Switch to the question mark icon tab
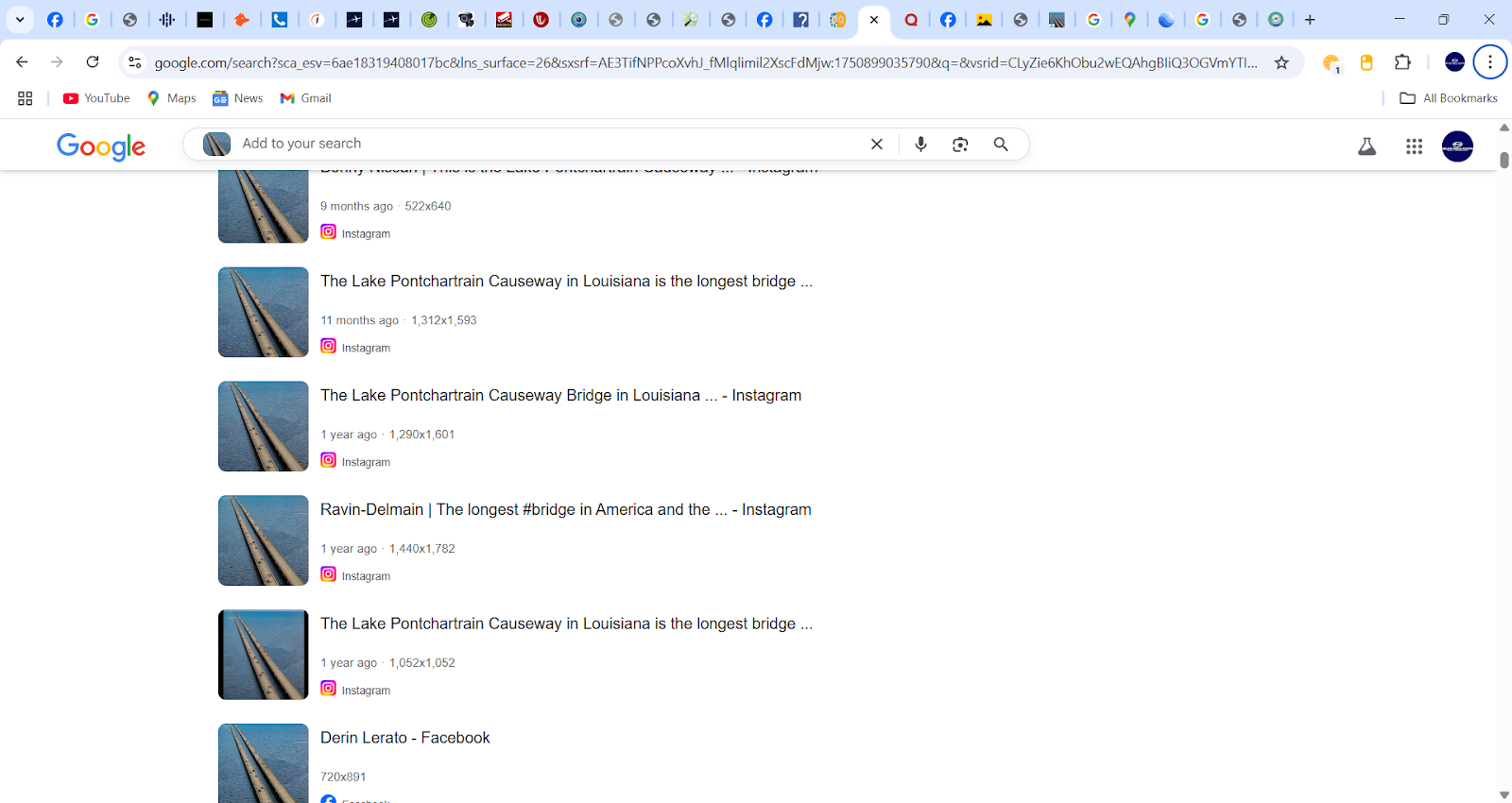The width and height of the screenshot is (1512, 803). coord(801,19)
